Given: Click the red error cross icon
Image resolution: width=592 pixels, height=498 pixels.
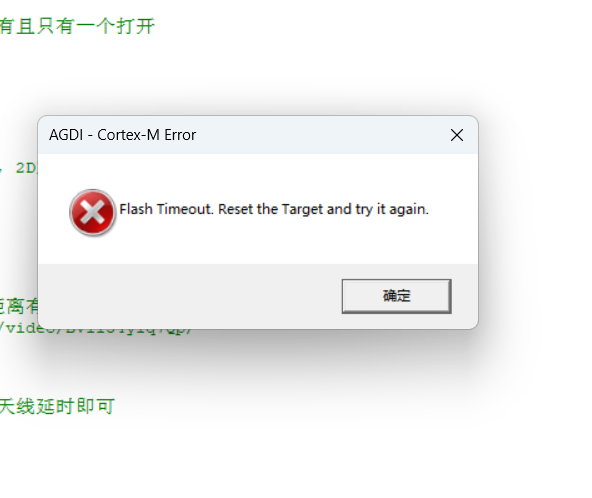Looking at the screenshot, I should pos(92,213).
